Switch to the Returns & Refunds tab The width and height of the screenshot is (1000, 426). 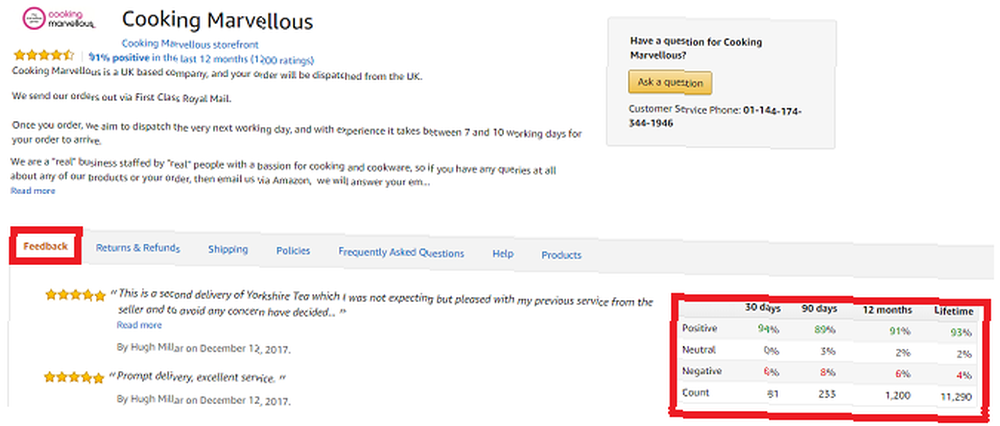(x=138, y=249)
